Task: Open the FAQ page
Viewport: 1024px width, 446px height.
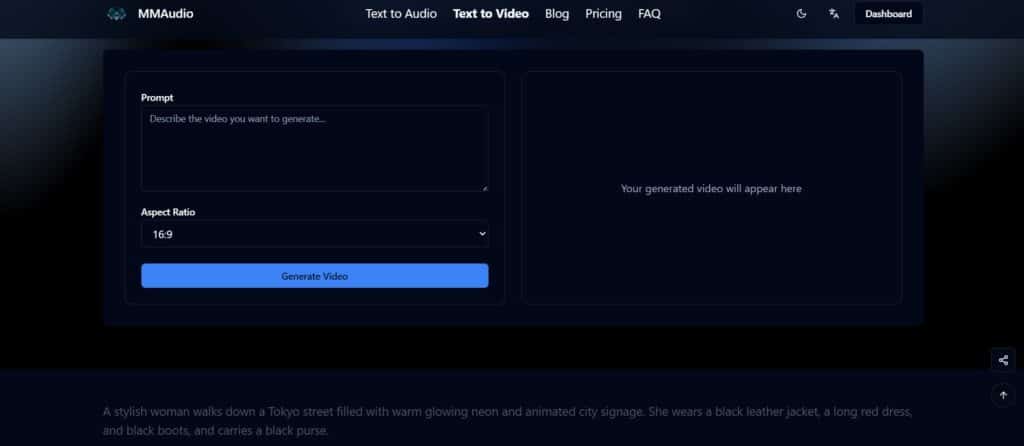Action: (x=649, y=14)
